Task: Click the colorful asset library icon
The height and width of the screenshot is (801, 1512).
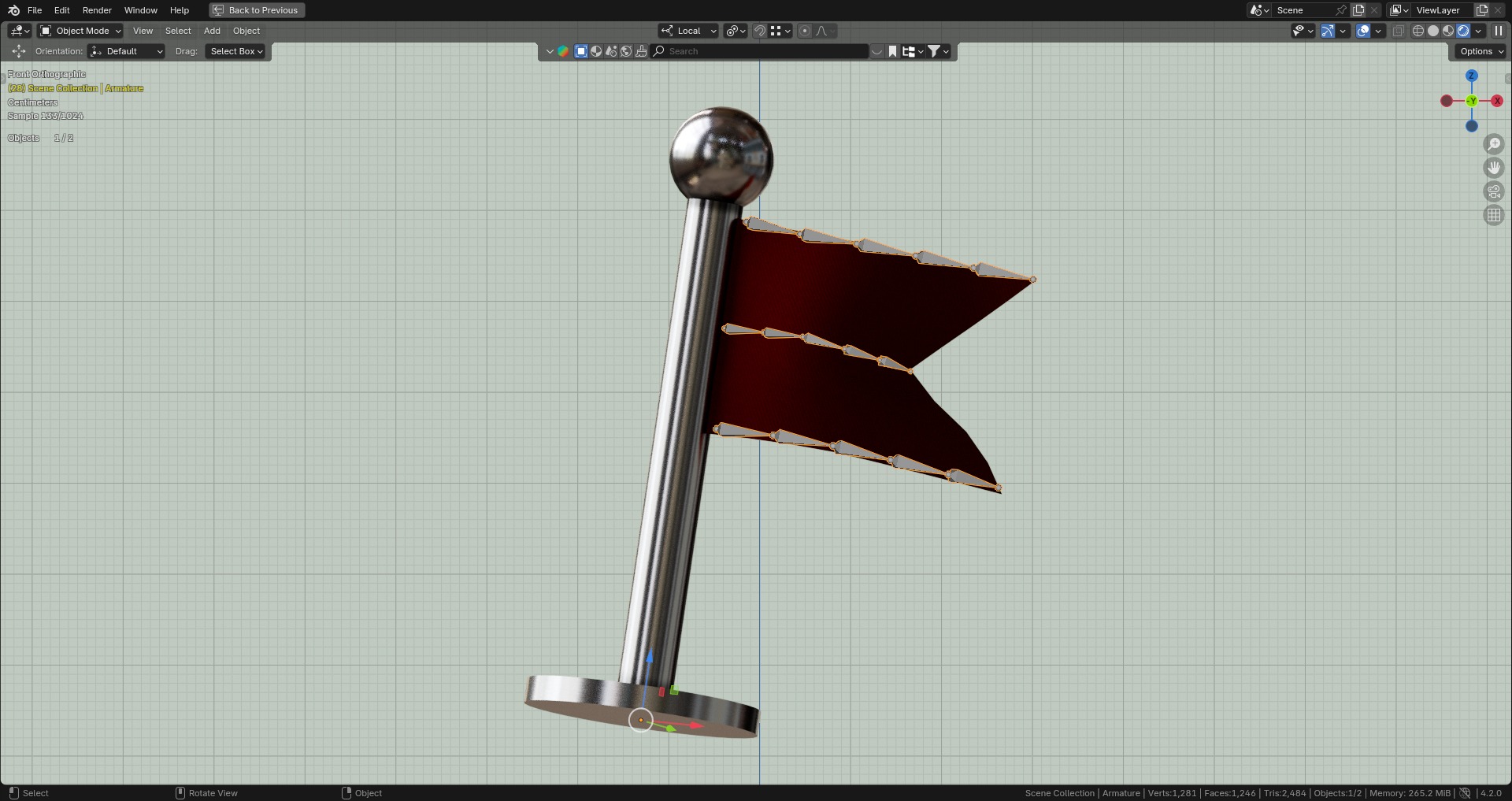Action: coord(563,51)
